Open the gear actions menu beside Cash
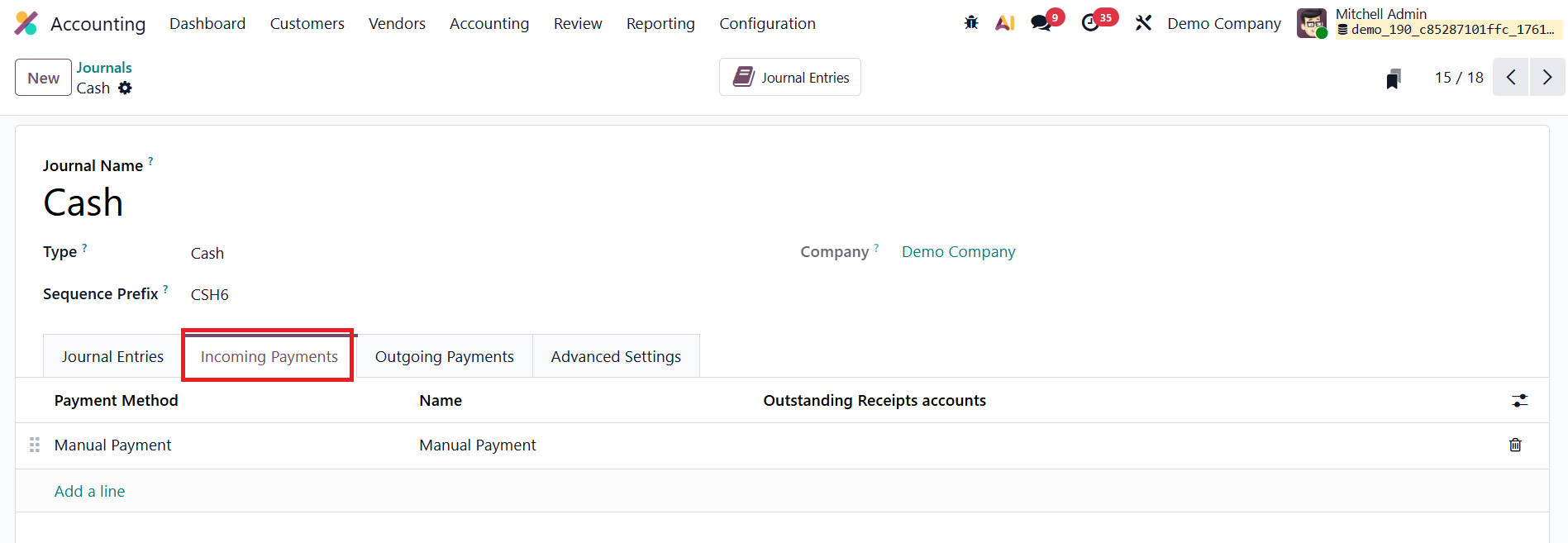 [125, 88]
